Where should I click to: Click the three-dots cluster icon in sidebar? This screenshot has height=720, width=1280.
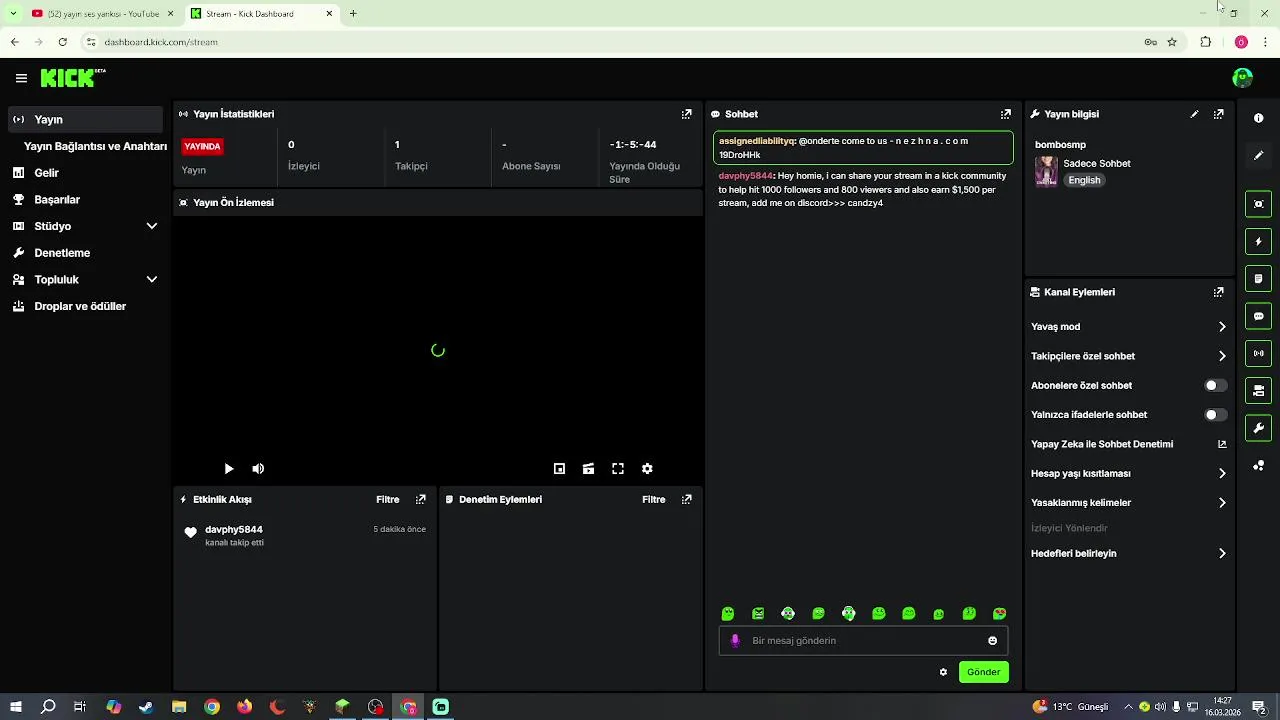click(x=1258, y=465)
